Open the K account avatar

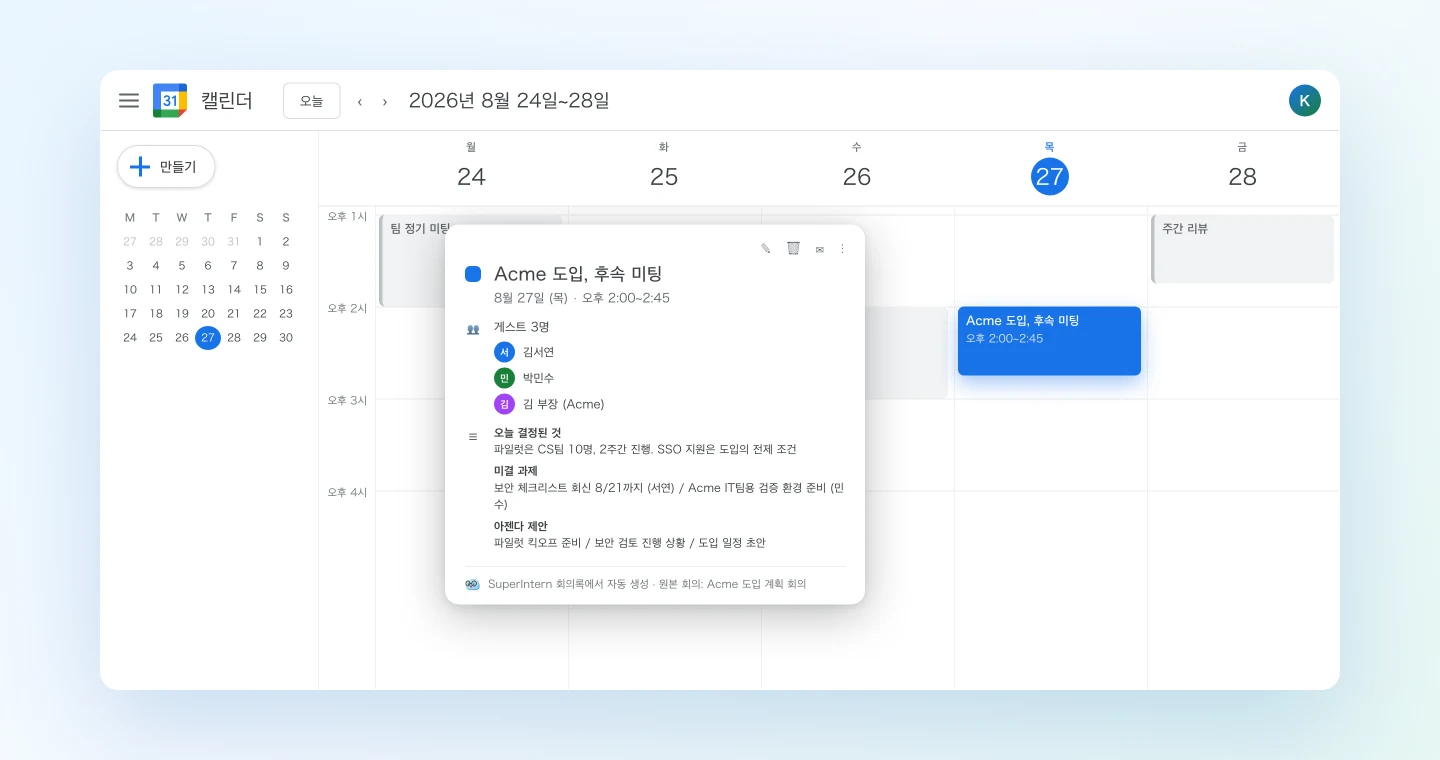click(1305, 100)
